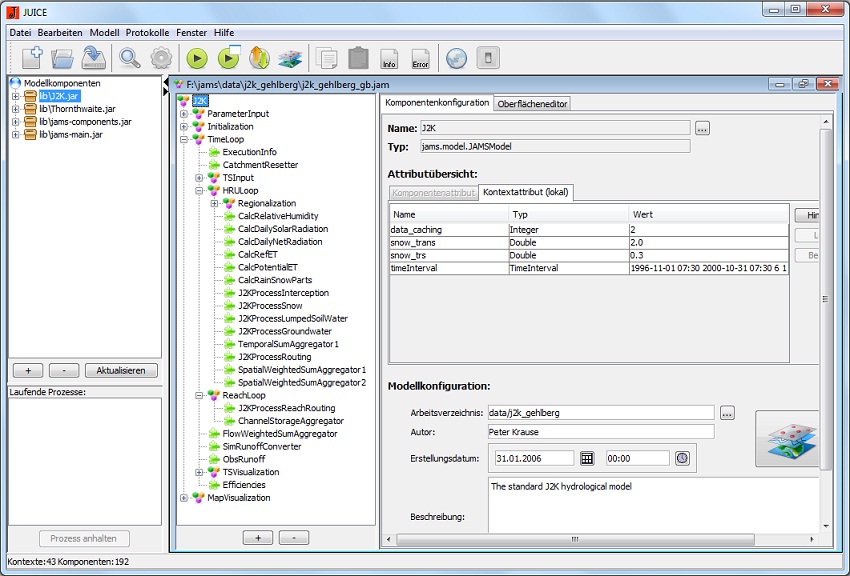Image resolution: width=850 pixels, height=576 pixels.
Task: Click the new model toolbar icon
Action: click(31, 58)
